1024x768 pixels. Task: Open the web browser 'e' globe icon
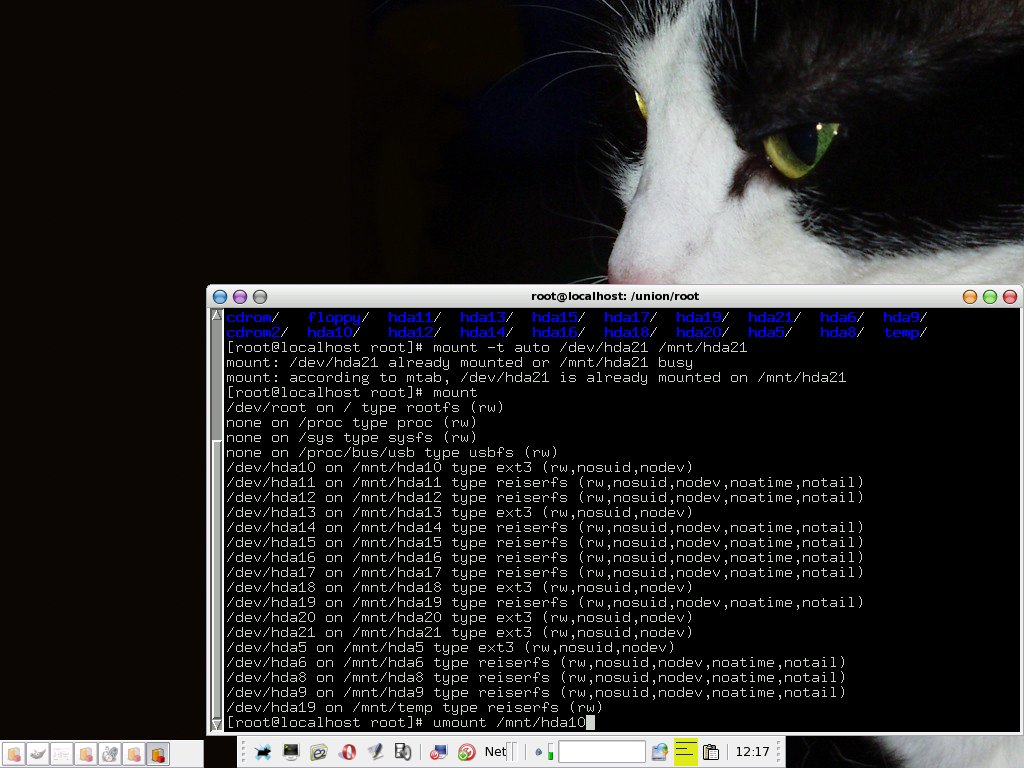(x=318, y=752)
